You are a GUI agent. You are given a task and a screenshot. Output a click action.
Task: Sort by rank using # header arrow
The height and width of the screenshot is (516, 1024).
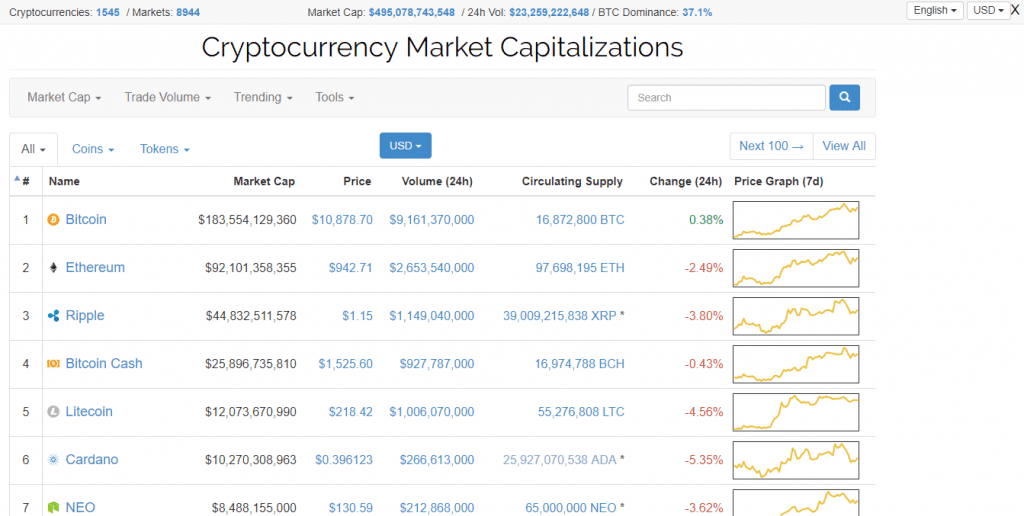point(22,181)
